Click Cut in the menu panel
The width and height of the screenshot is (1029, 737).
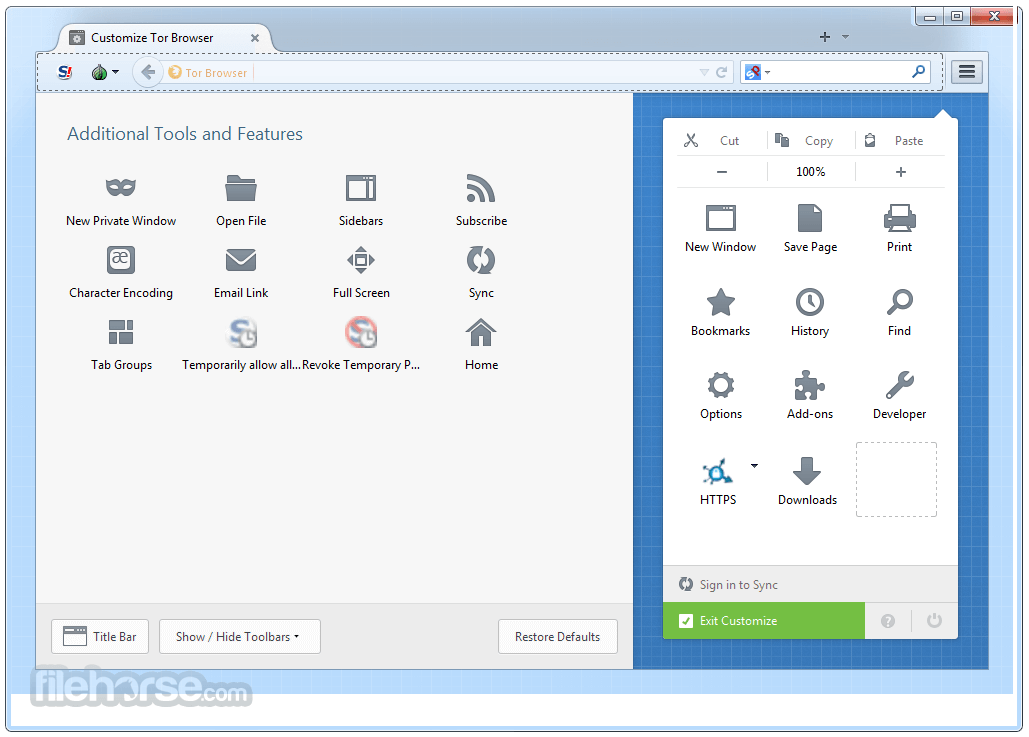722,140
